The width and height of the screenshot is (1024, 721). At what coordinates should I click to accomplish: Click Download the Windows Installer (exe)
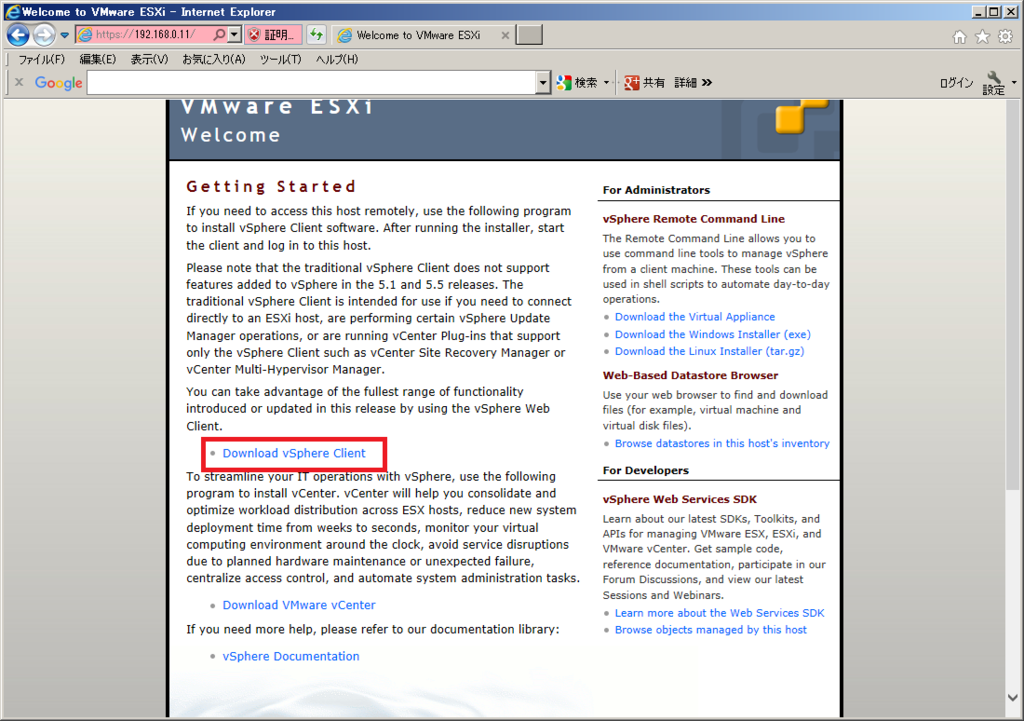[712, 334]
